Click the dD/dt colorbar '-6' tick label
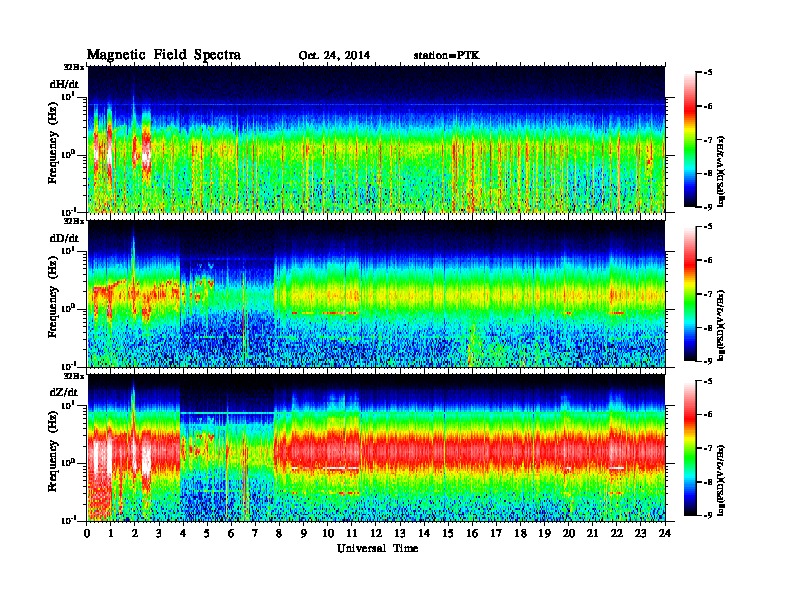Viewport: 792px width, 612px height. [708, 261]
